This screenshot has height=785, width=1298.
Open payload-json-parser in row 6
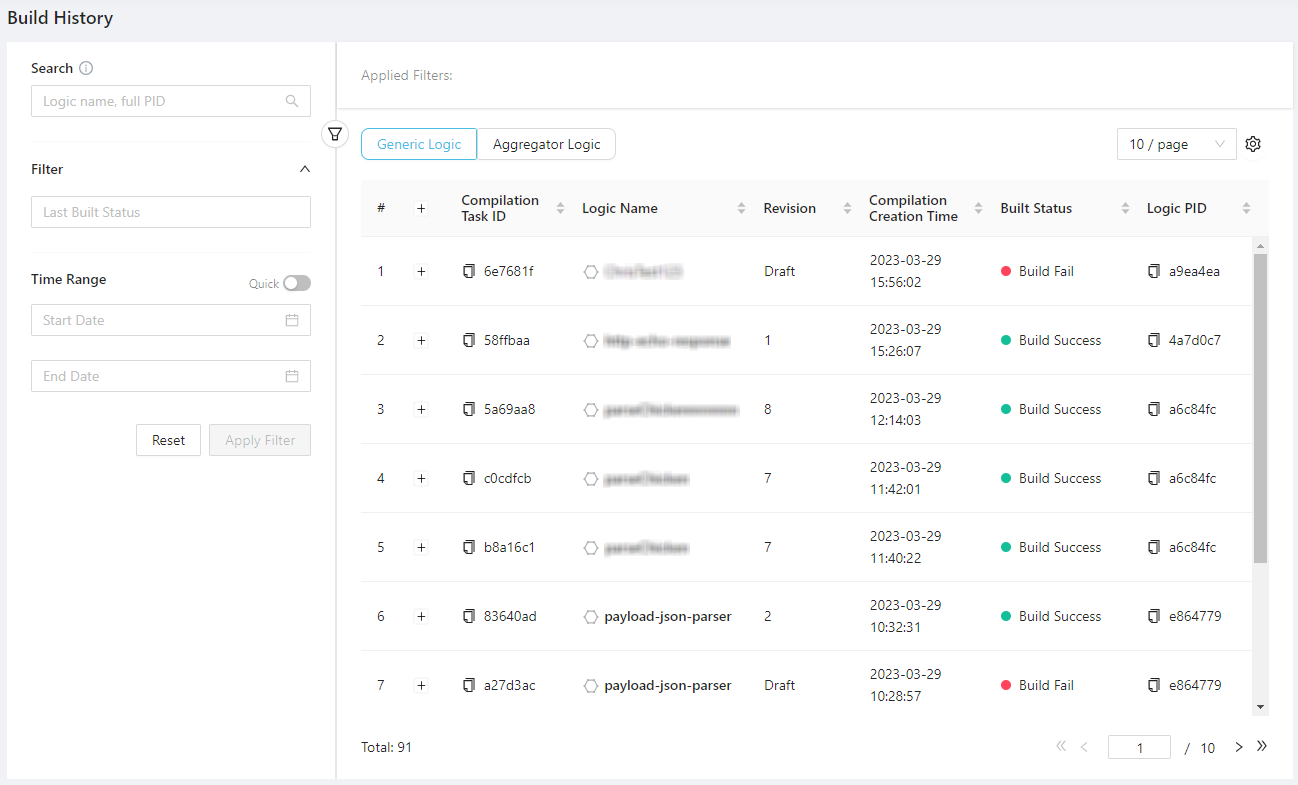coord(667,616)
